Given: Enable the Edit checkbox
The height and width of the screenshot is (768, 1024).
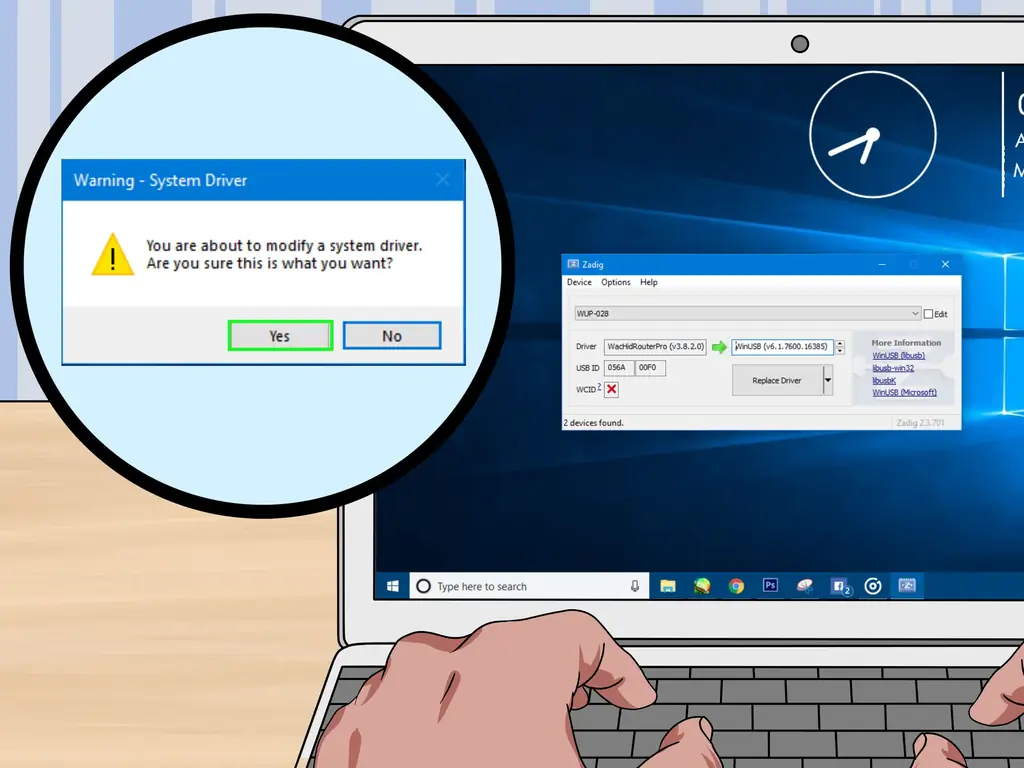Looking at the screenshot, I should pos(928,314).
